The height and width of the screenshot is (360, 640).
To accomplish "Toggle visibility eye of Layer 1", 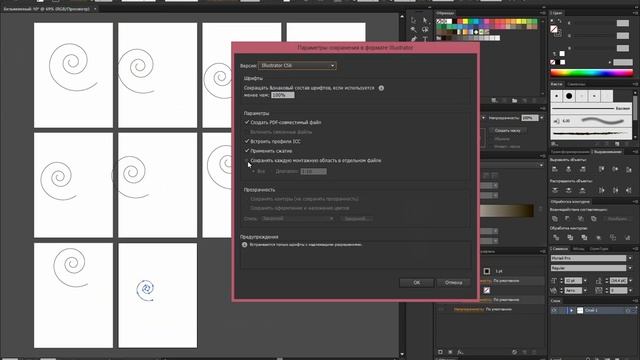I will click(554, 310).
